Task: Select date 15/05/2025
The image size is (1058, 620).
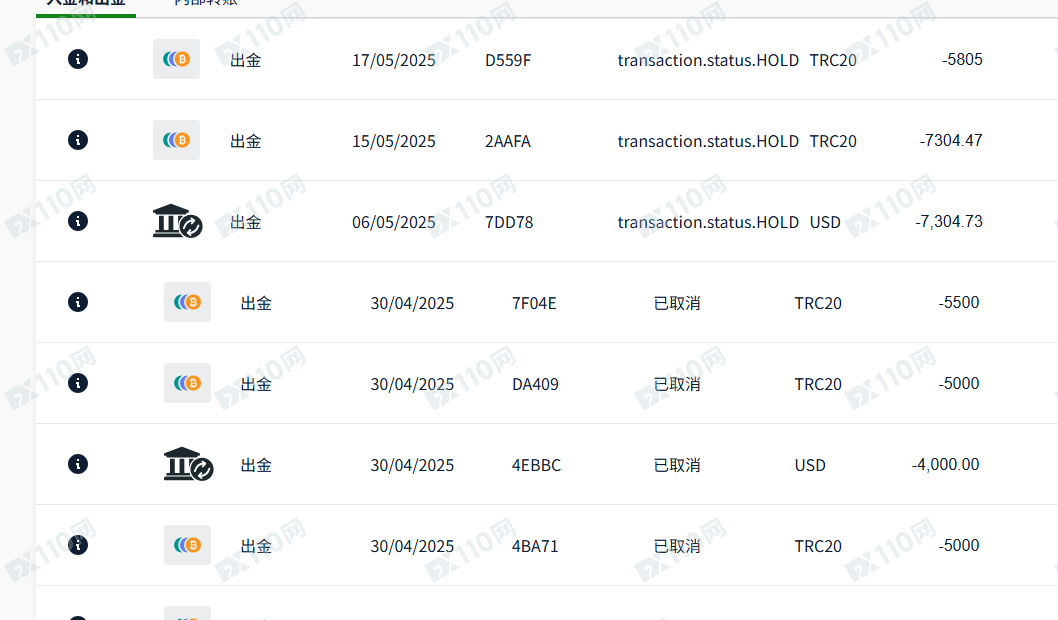Action: (x=394, y=142)
